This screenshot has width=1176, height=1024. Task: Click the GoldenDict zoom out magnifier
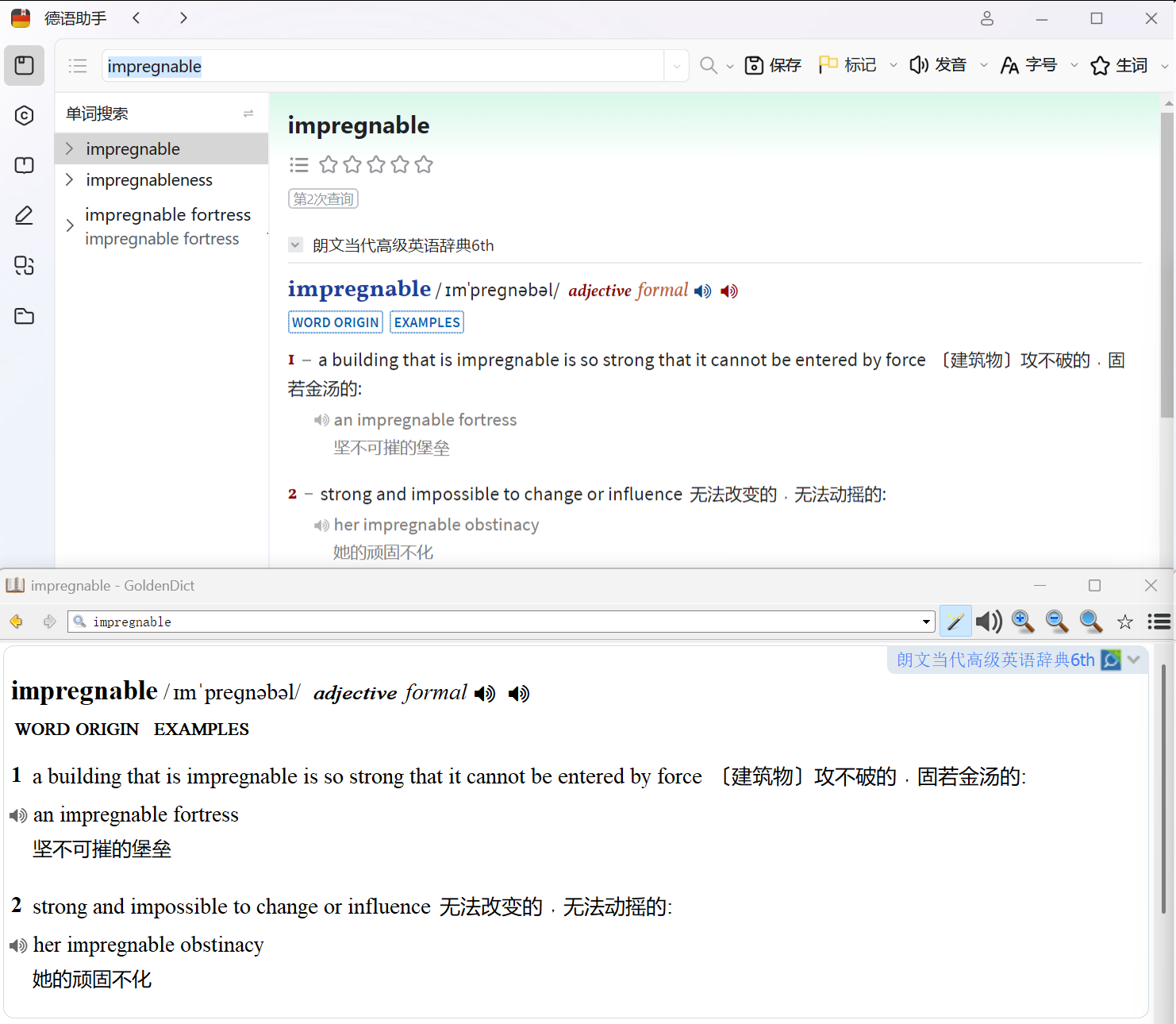tap(1057, 622)
